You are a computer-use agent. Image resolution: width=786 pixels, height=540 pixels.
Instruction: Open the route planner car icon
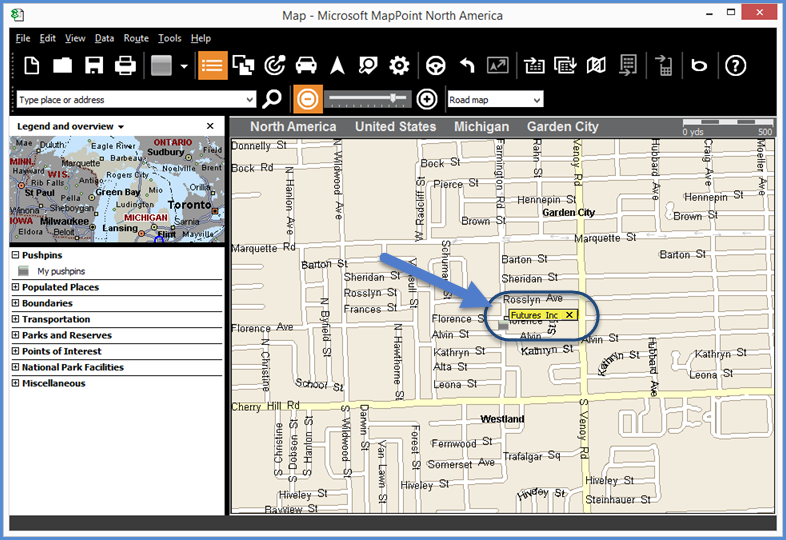[306, 66]
